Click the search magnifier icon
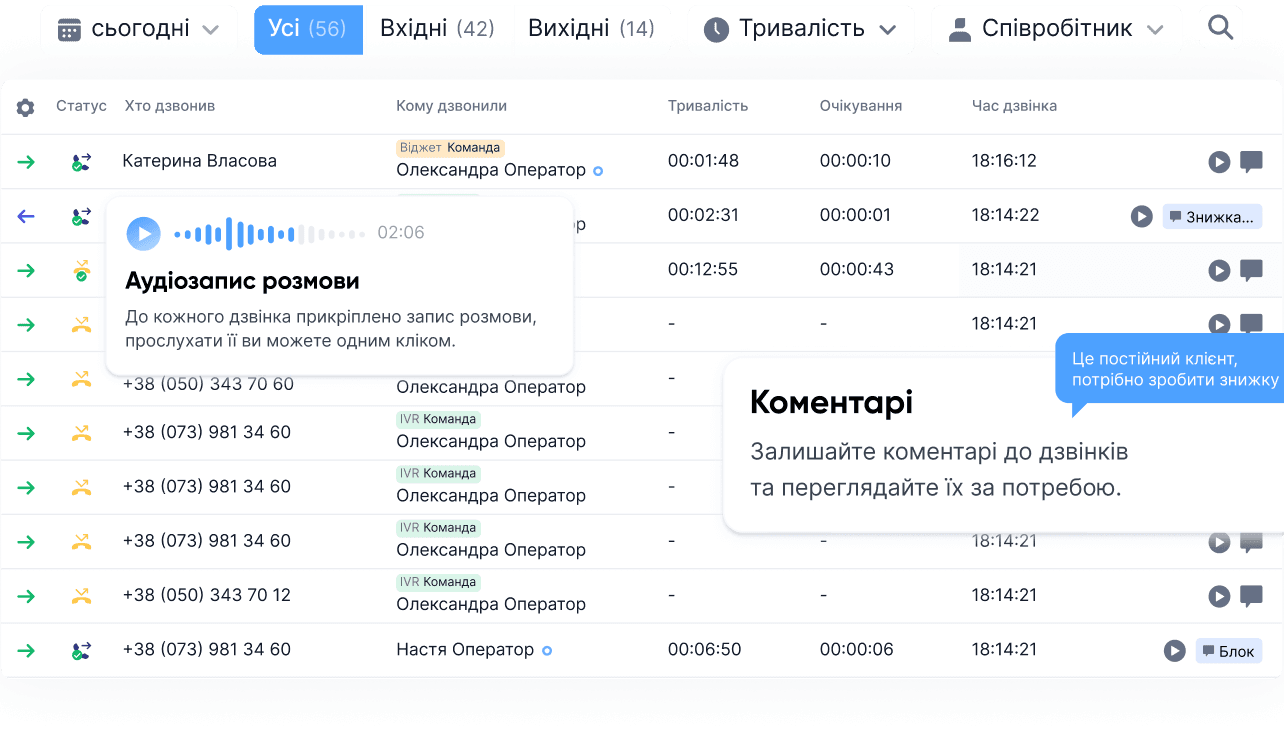The width and height of the screenshot is (1284, 741). pyautogui.click(x=1220, y=28)
